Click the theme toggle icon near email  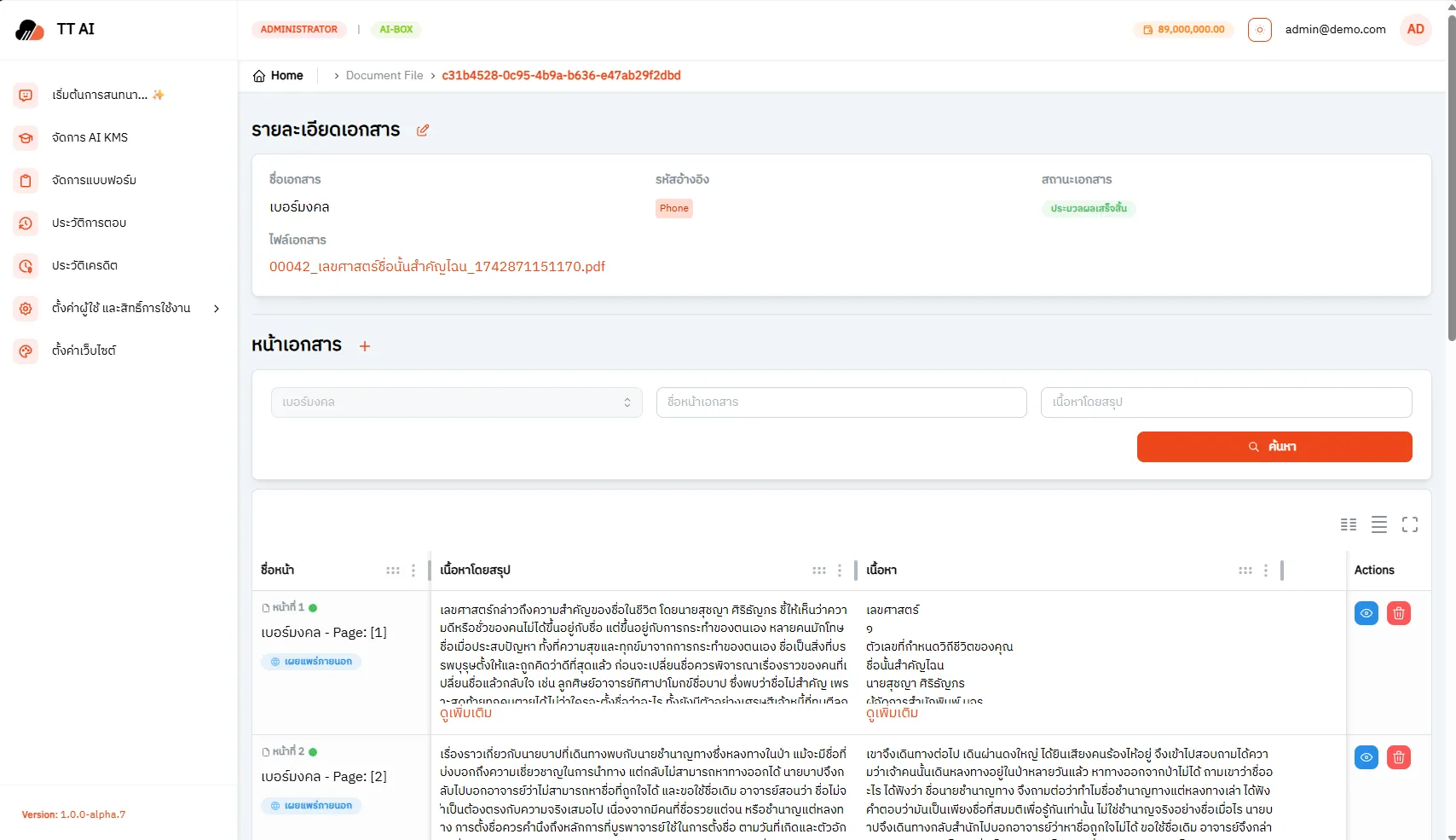1260,30
